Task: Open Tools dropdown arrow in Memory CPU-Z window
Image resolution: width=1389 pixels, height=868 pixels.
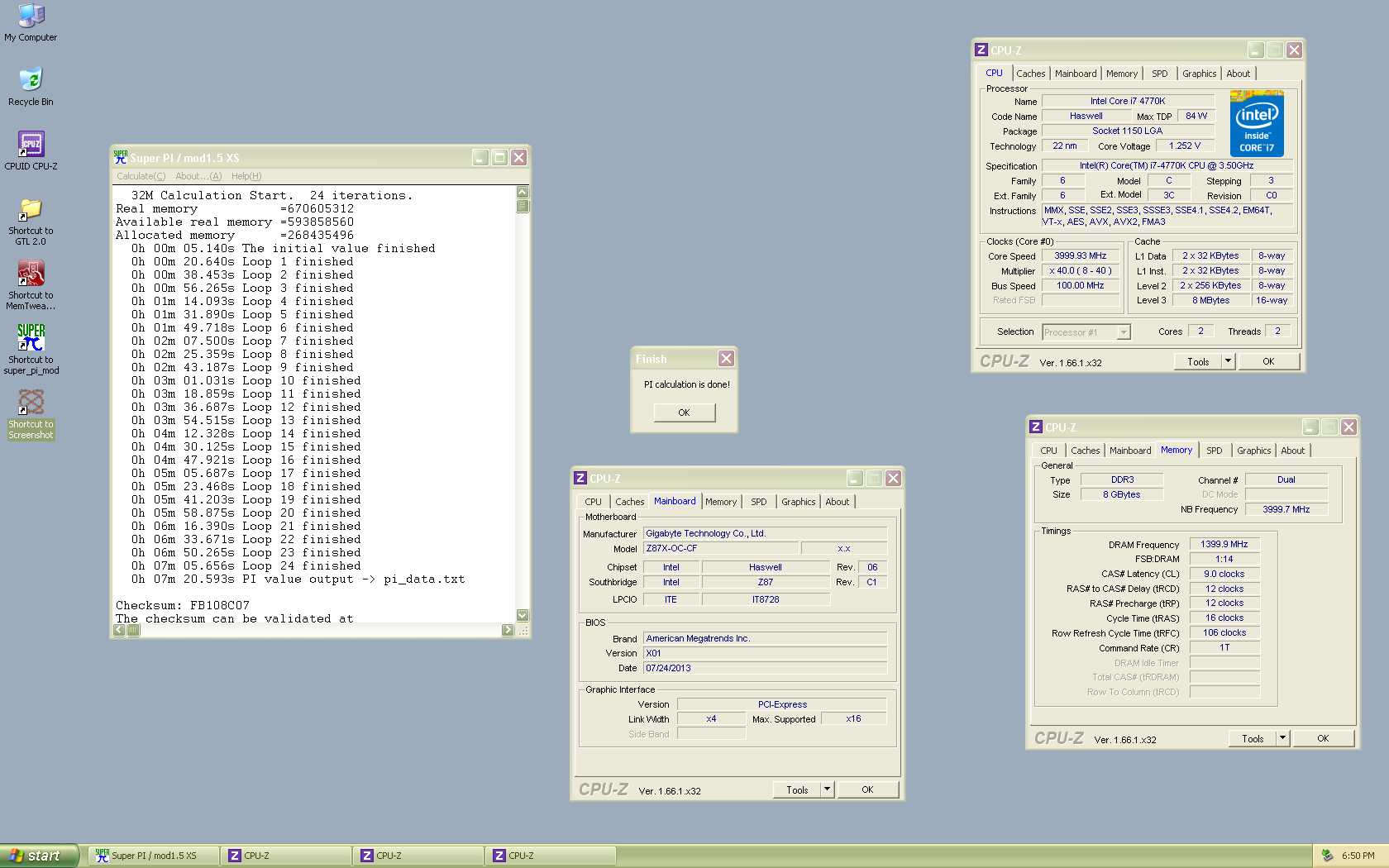Action: coord(1282,738)
